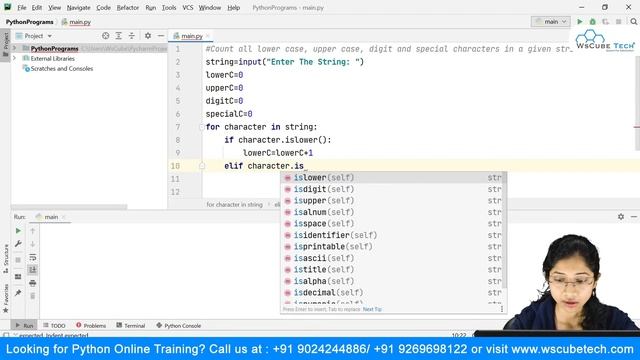Open the VCS menu
The height and width of the screenshot is (360, 640).
188,7
